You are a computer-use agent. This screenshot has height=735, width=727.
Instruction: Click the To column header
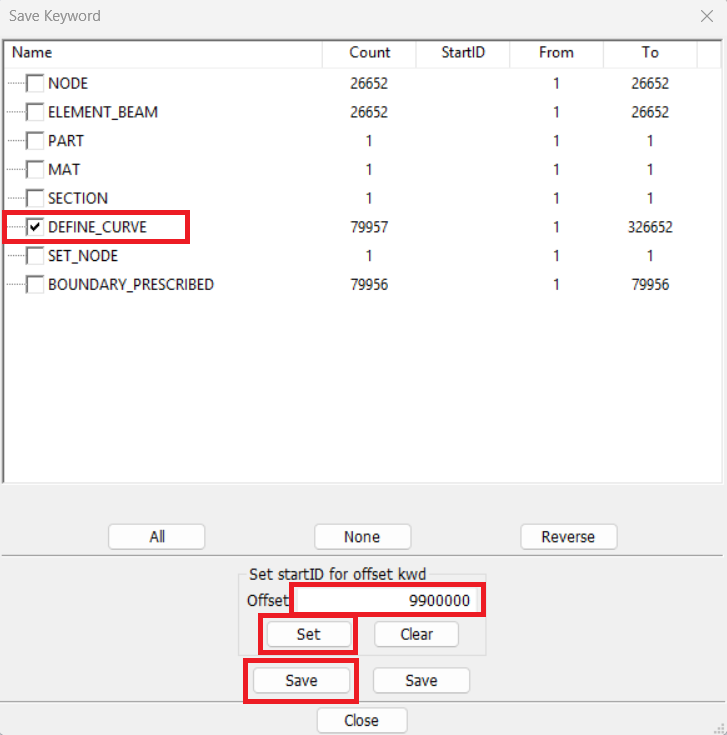point(650,52)
